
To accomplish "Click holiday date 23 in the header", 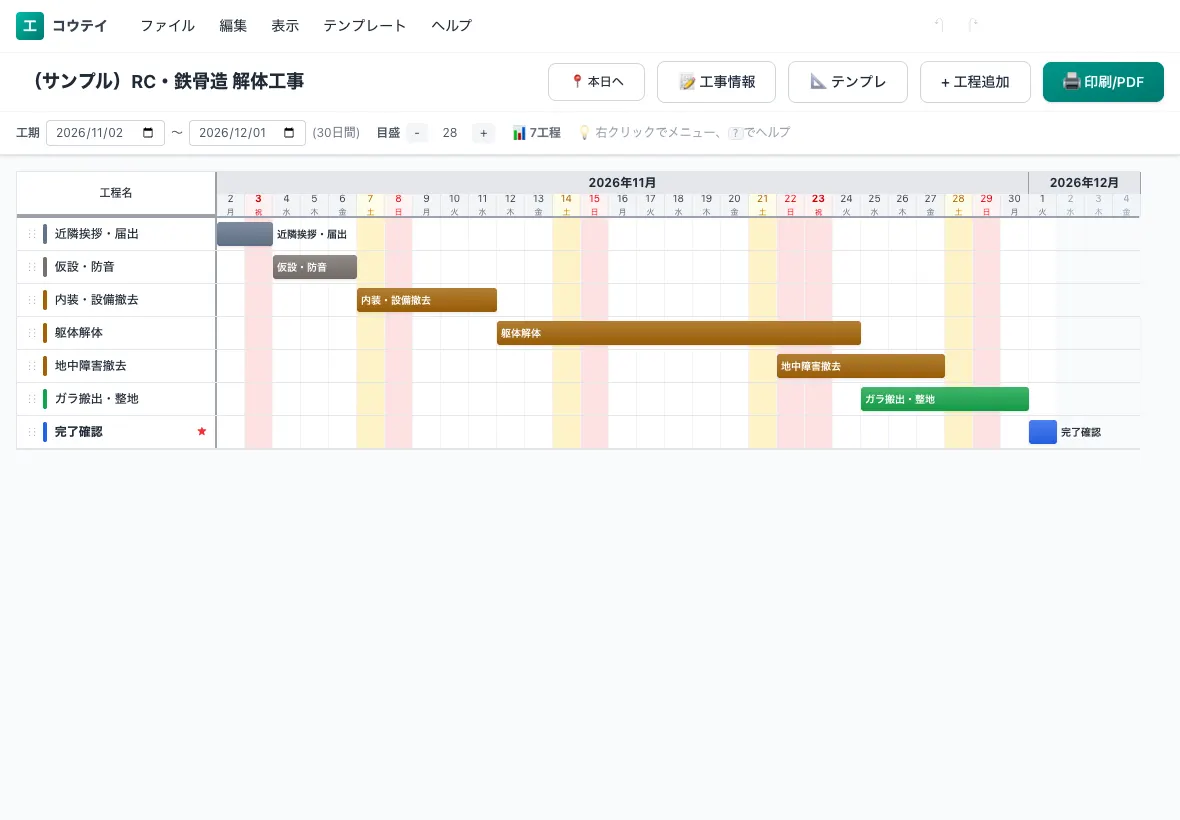I will [818, 205].
